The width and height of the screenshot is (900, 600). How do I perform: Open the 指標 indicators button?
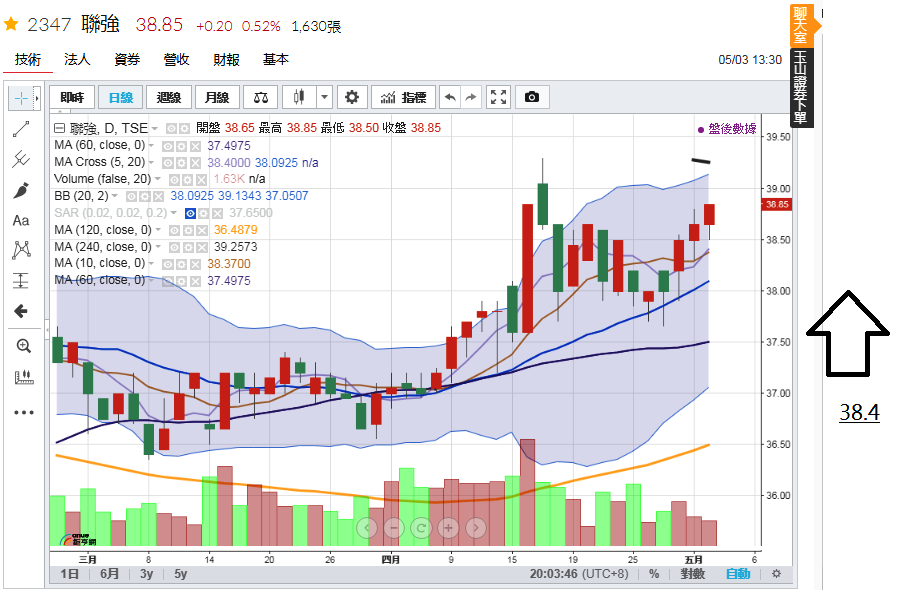(x=404, y=97)
